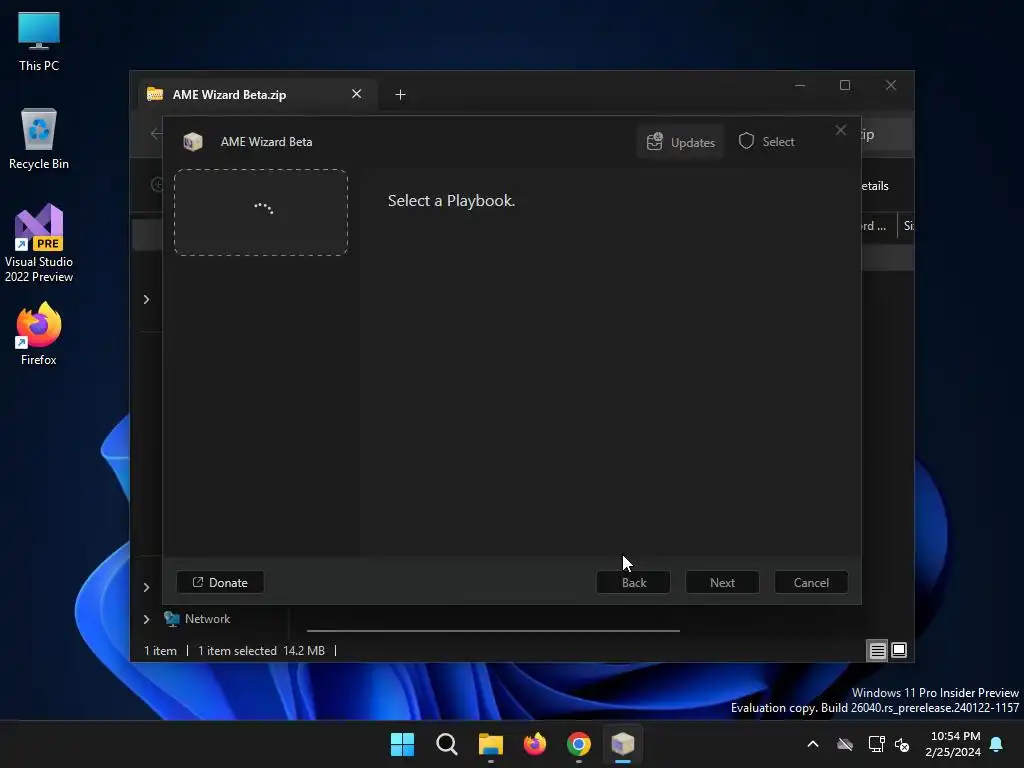Click the Explorer horizontal scrollbar

(493, 631)
